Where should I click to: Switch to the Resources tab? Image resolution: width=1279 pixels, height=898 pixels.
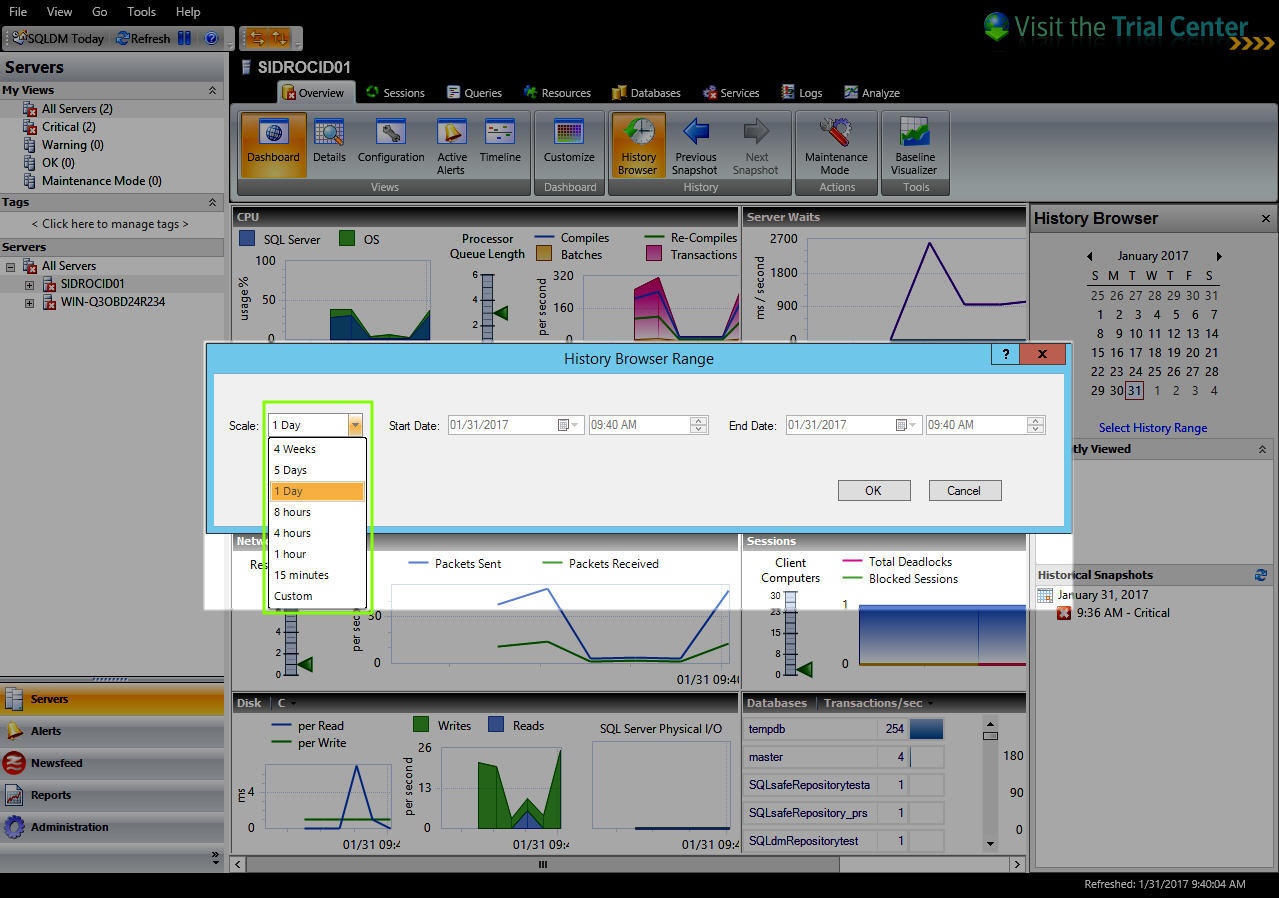point(557,92)
